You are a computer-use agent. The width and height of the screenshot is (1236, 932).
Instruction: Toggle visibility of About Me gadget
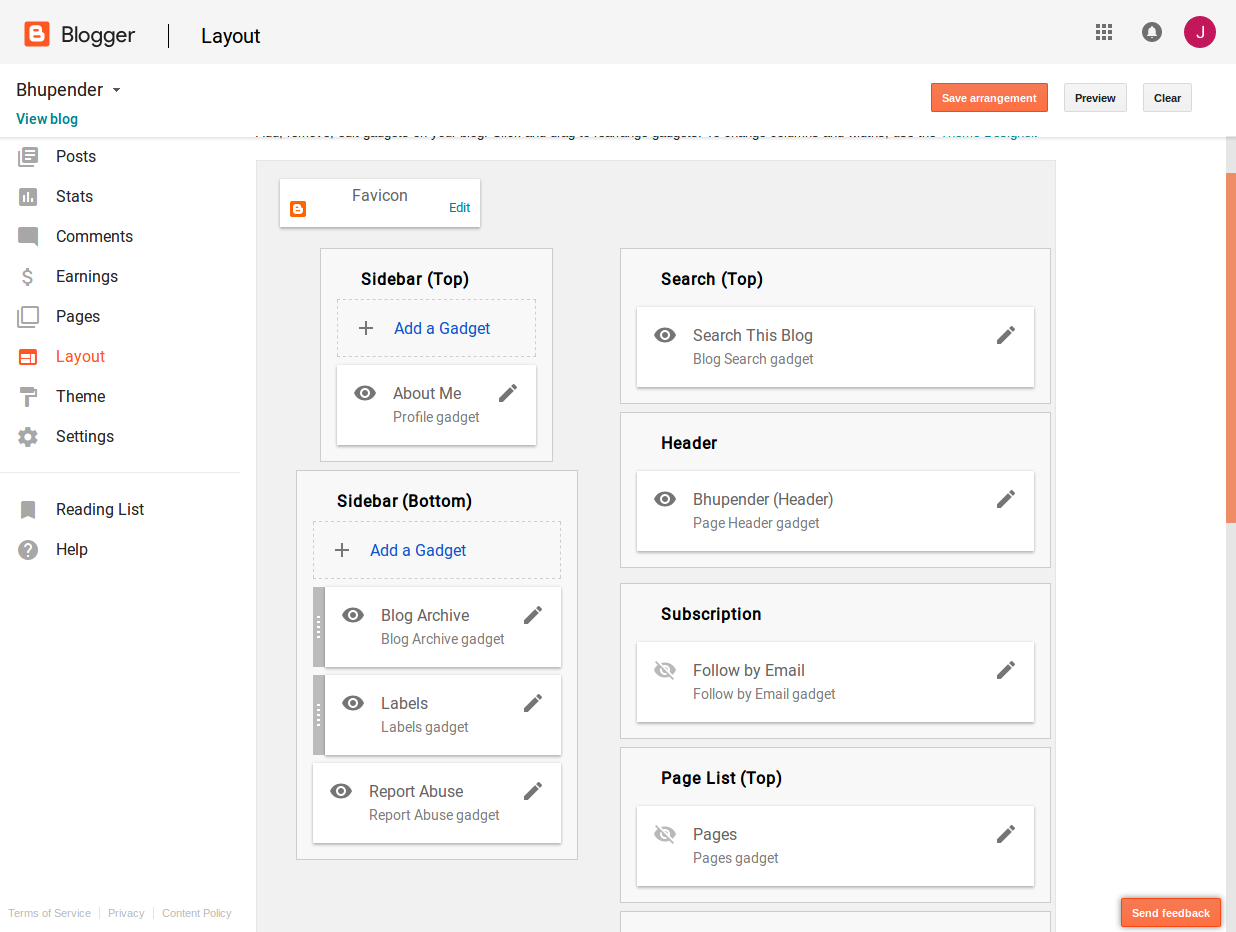(365, 393)
